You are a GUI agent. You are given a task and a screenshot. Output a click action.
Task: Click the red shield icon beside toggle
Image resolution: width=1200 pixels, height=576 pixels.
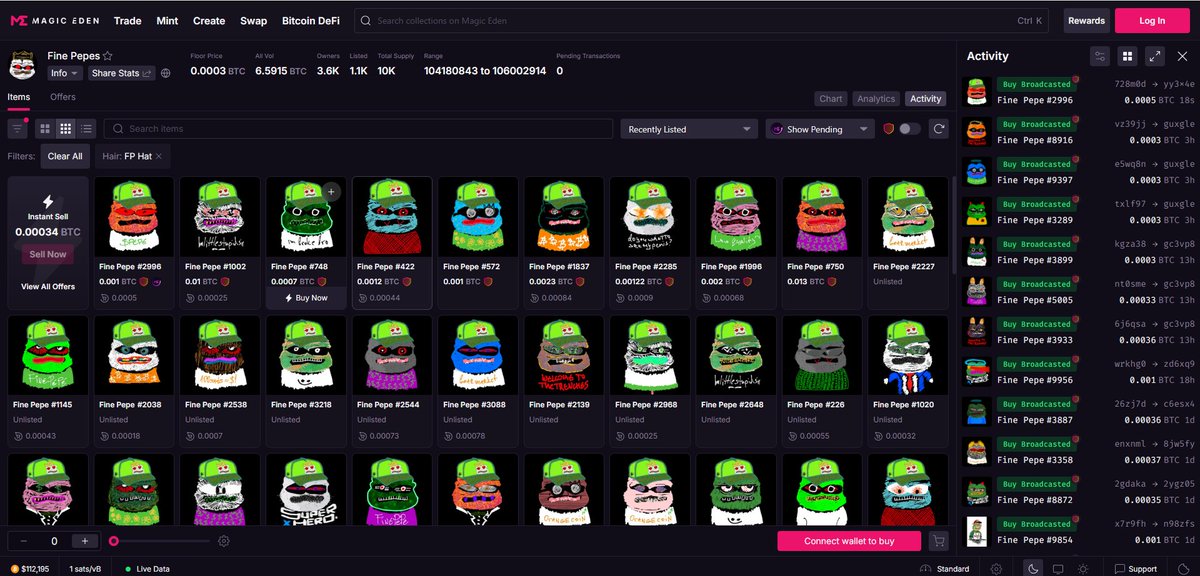pos(889,129)
